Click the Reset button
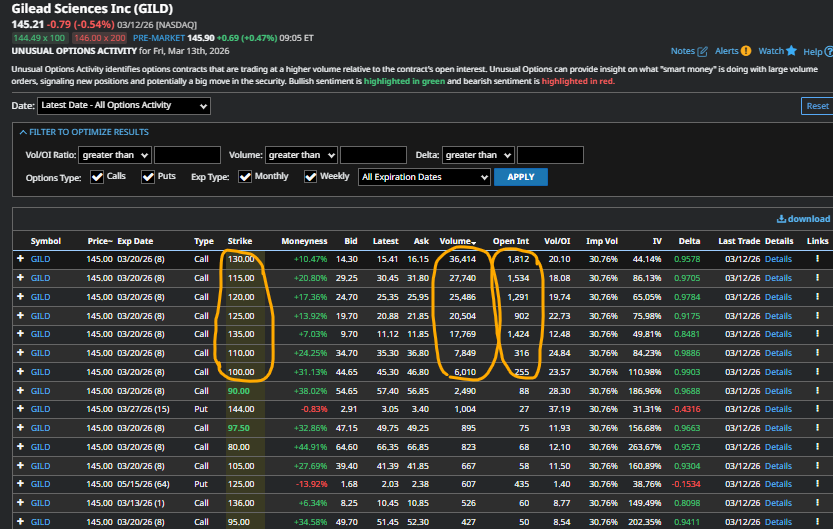Viewport: 833px width, 529px height. click(816, 106)
